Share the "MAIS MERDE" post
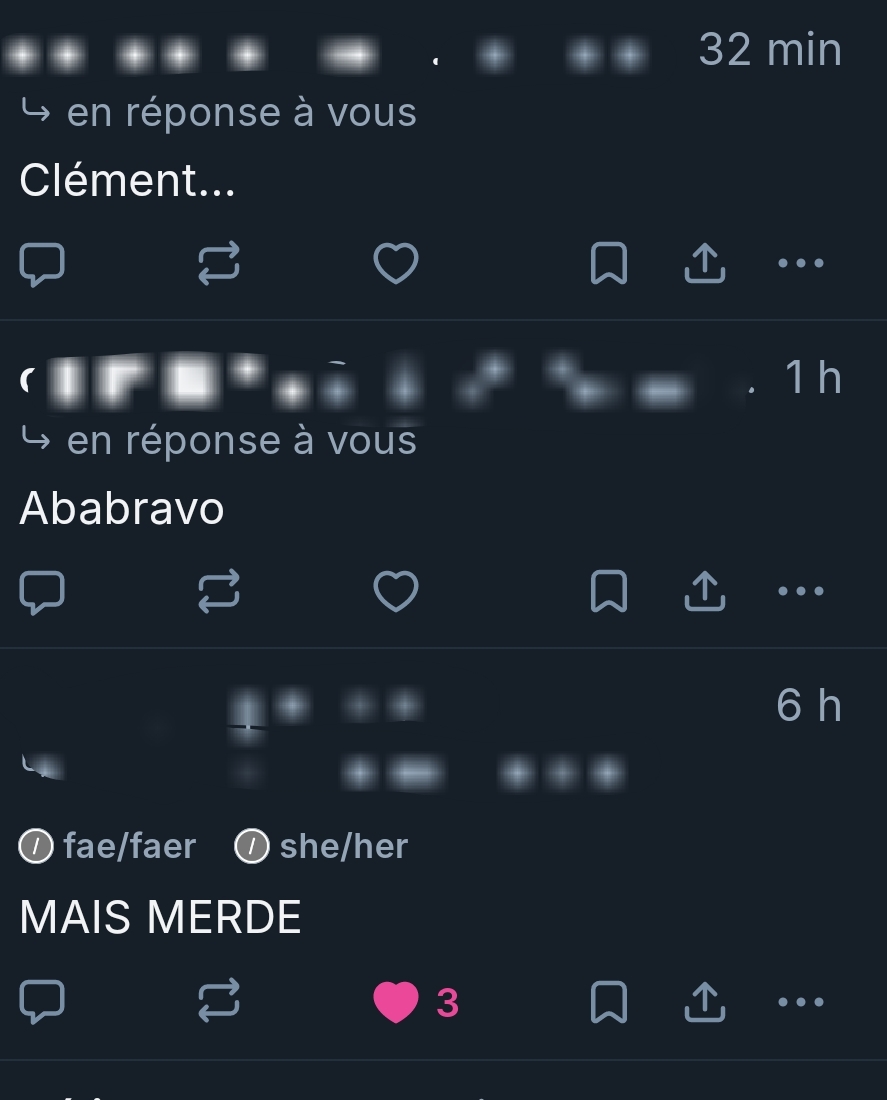The width and height of the screenshot is (887, 1100). pyautogui.click(x=705, y=1001)
